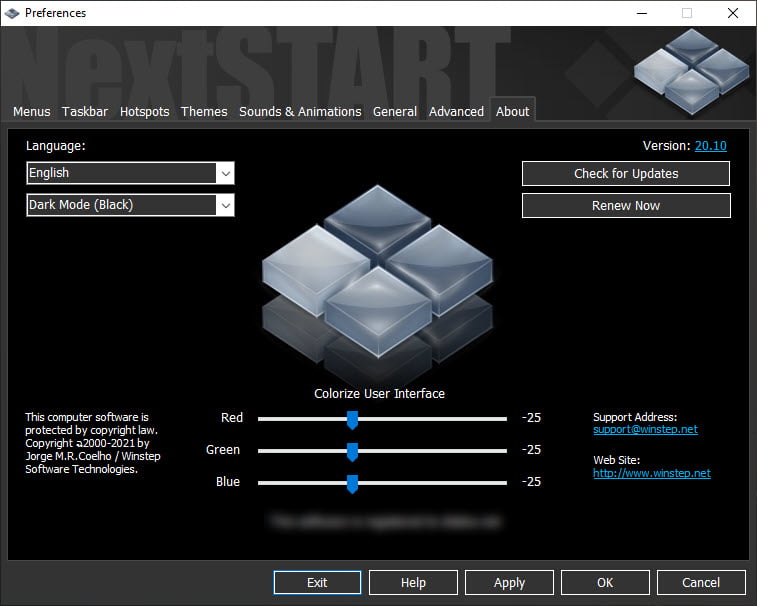Click the Web Site: label
The image size is (757, 606).
(x=617, y=460)
